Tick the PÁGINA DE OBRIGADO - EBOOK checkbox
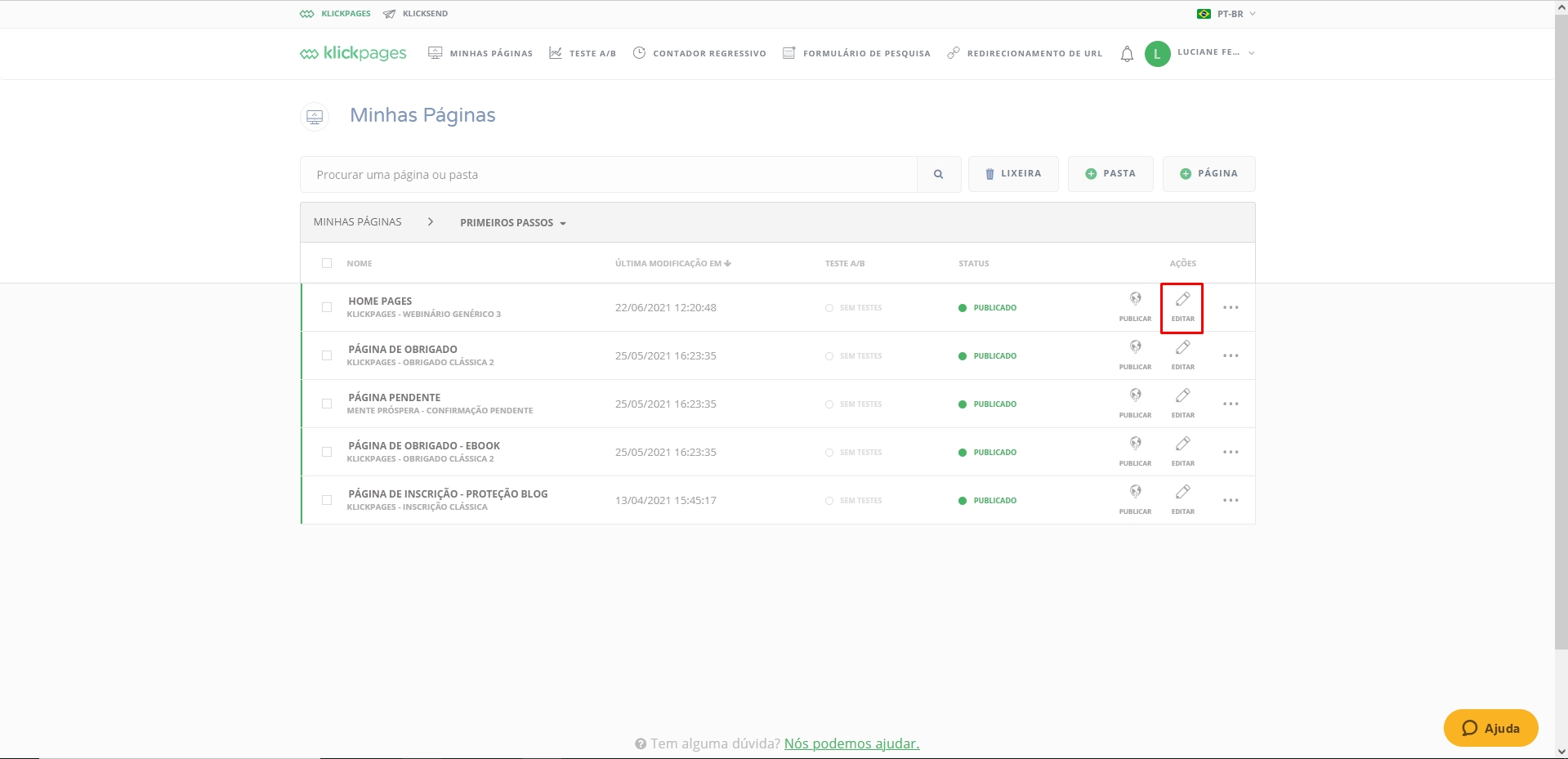The image size is (1568, 759). coord(327,452)
